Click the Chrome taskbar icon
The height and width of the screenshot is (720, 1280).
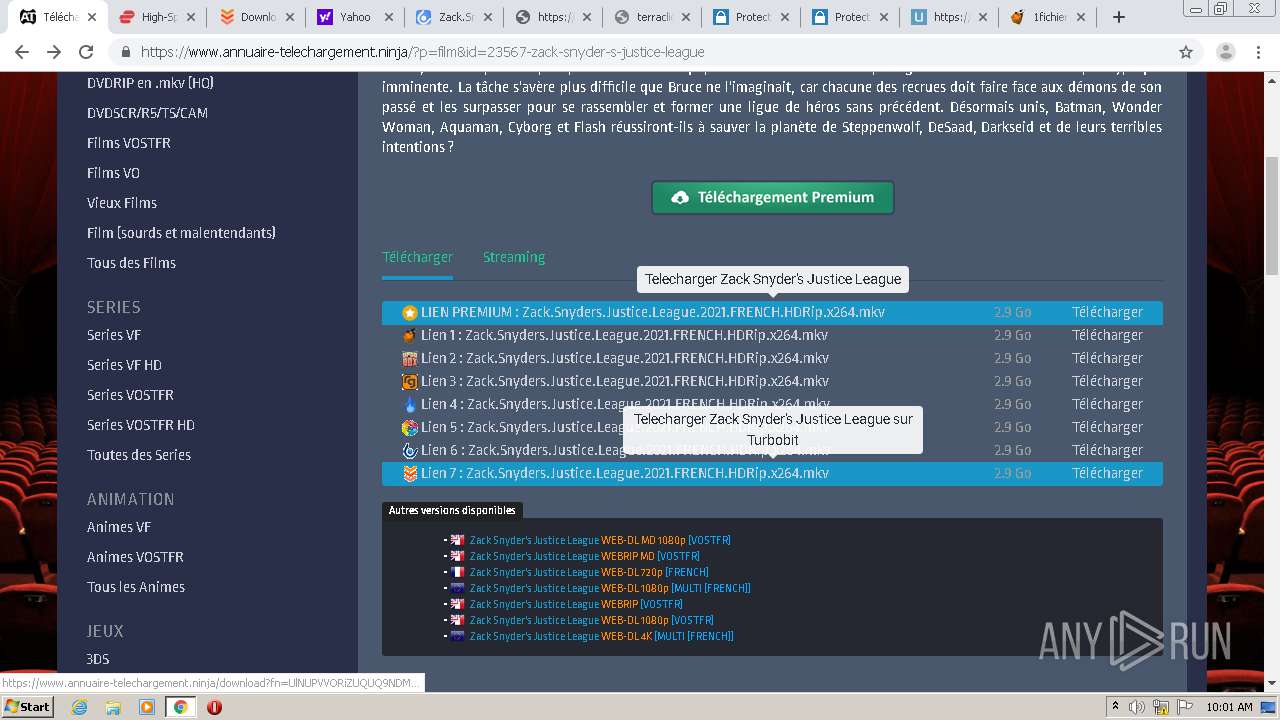[180, 707]
